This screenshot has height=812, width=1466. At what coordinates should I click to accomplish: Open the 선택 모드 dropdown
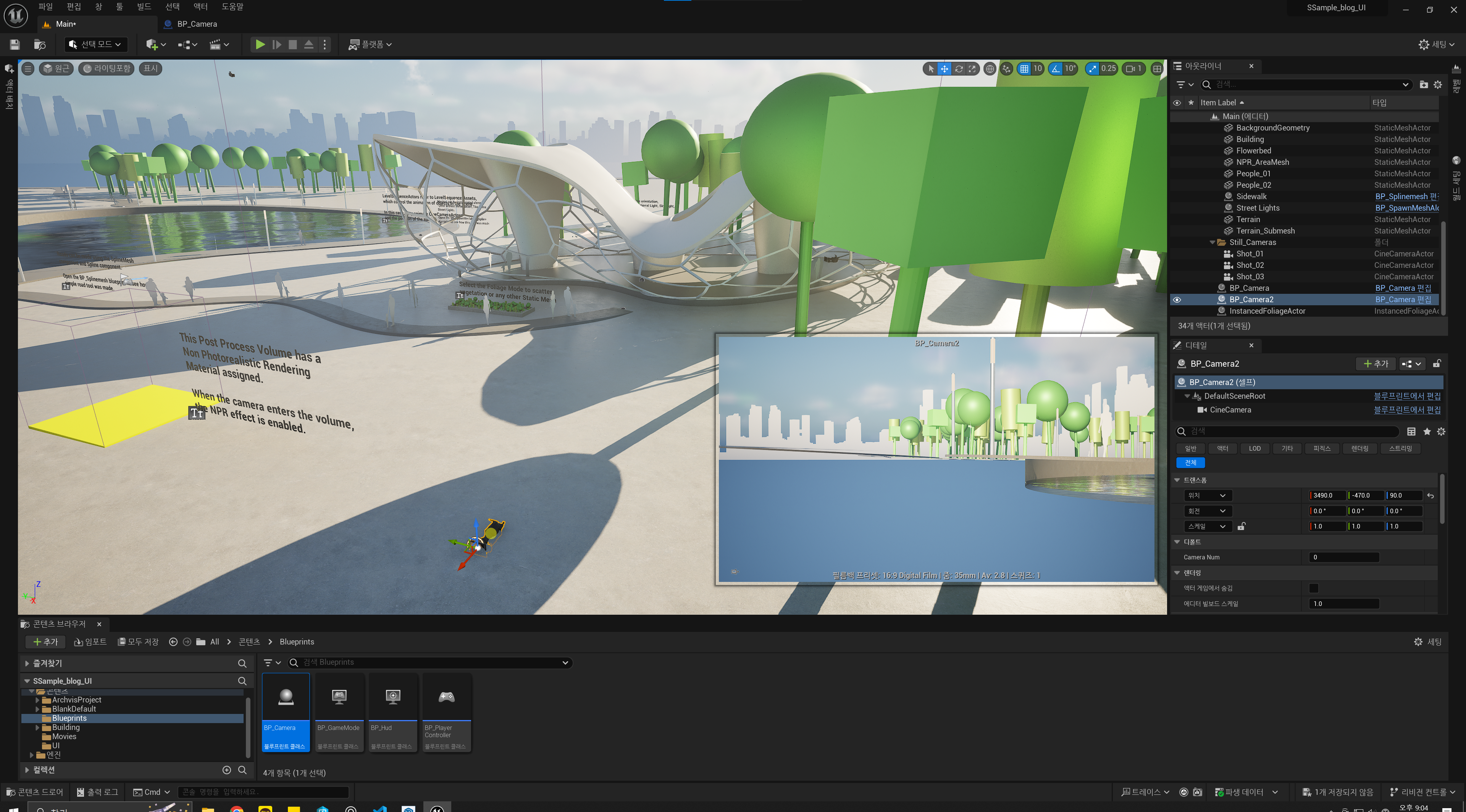click(95, 44)
